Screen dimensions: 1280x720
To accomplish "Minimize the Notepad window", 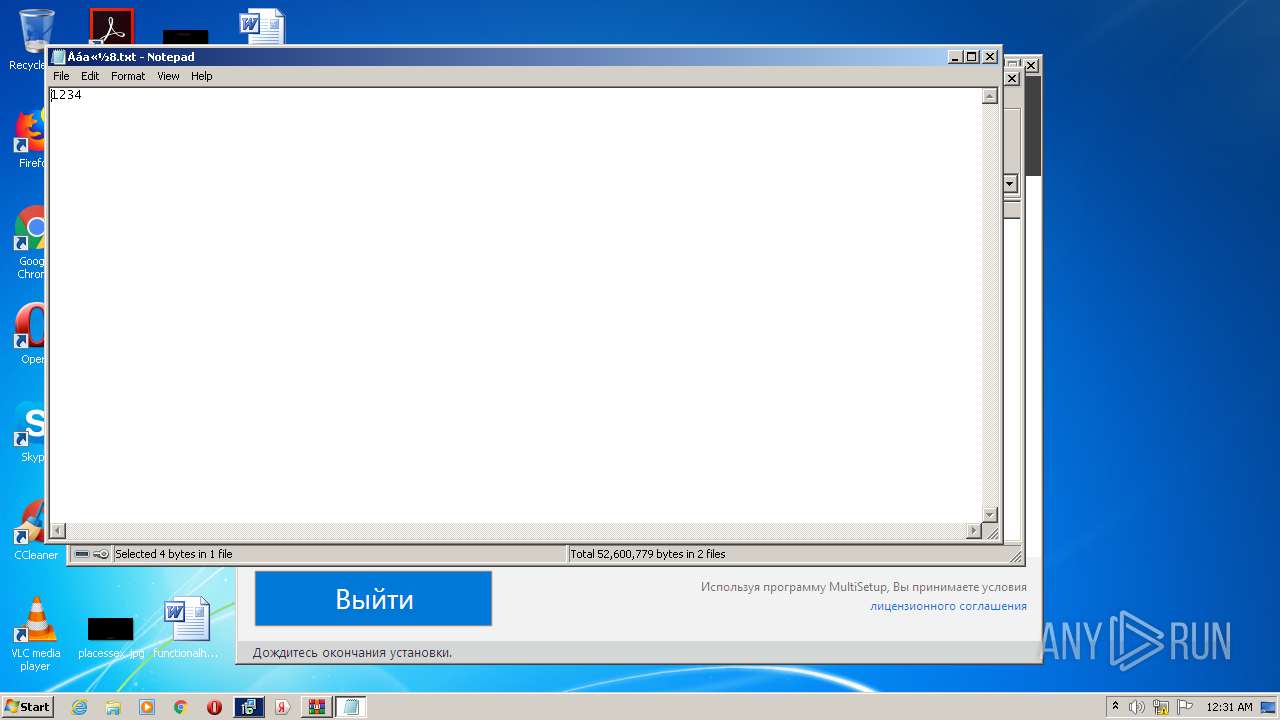I will pyautogui.click(x=955, y=57).
